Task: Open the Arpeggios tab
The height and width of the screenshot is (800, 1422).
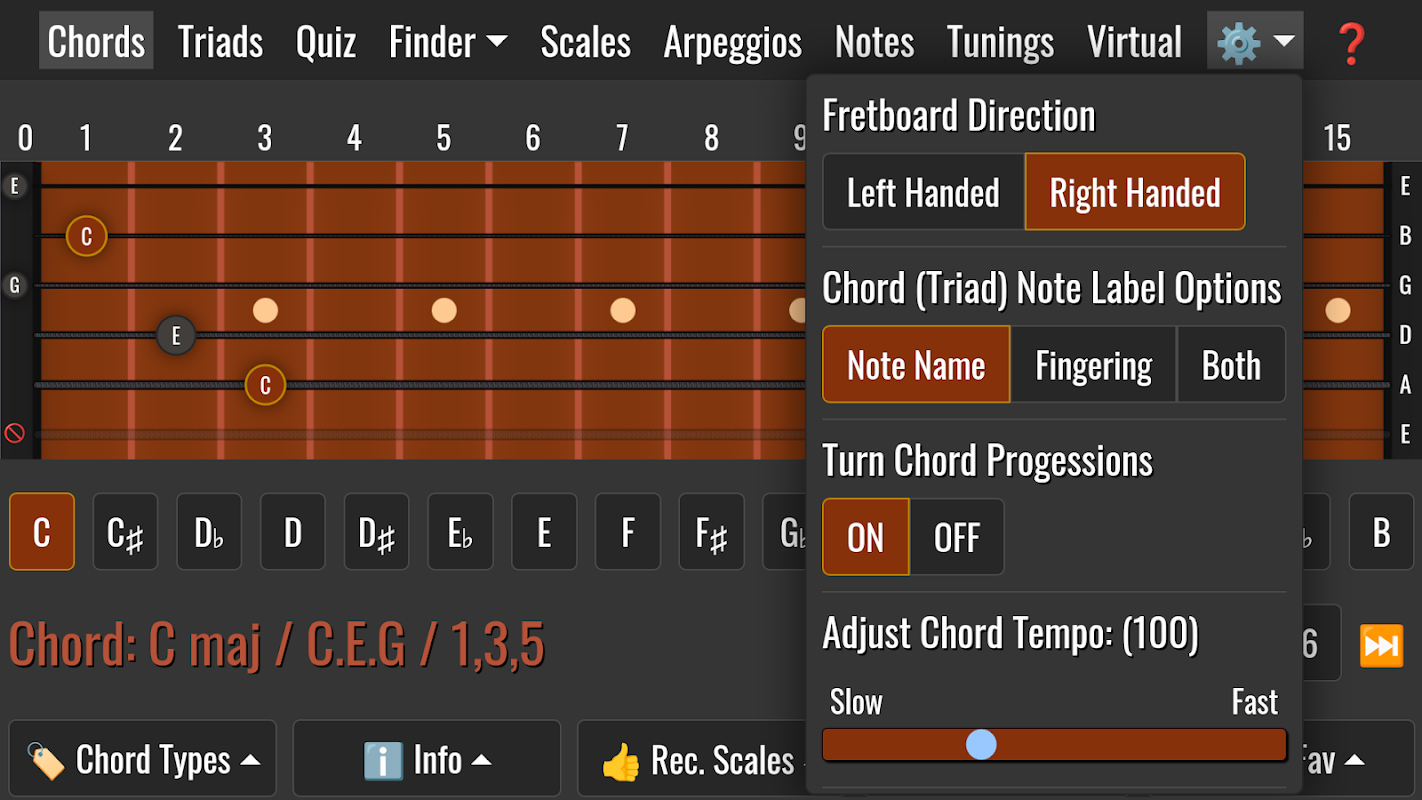Action: (x=732, y=42)
